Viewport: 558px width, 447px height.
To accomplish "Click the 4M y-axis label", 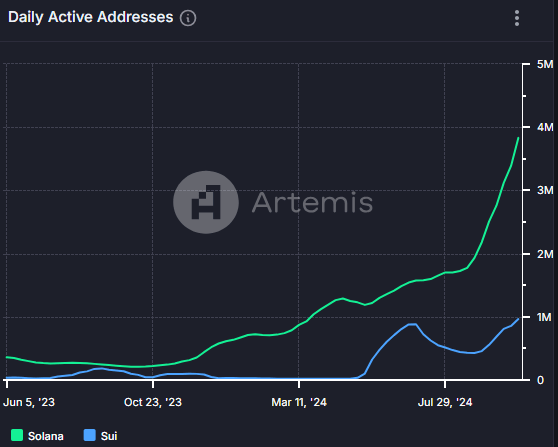I will pyautogui.click(x=545, y=127).
